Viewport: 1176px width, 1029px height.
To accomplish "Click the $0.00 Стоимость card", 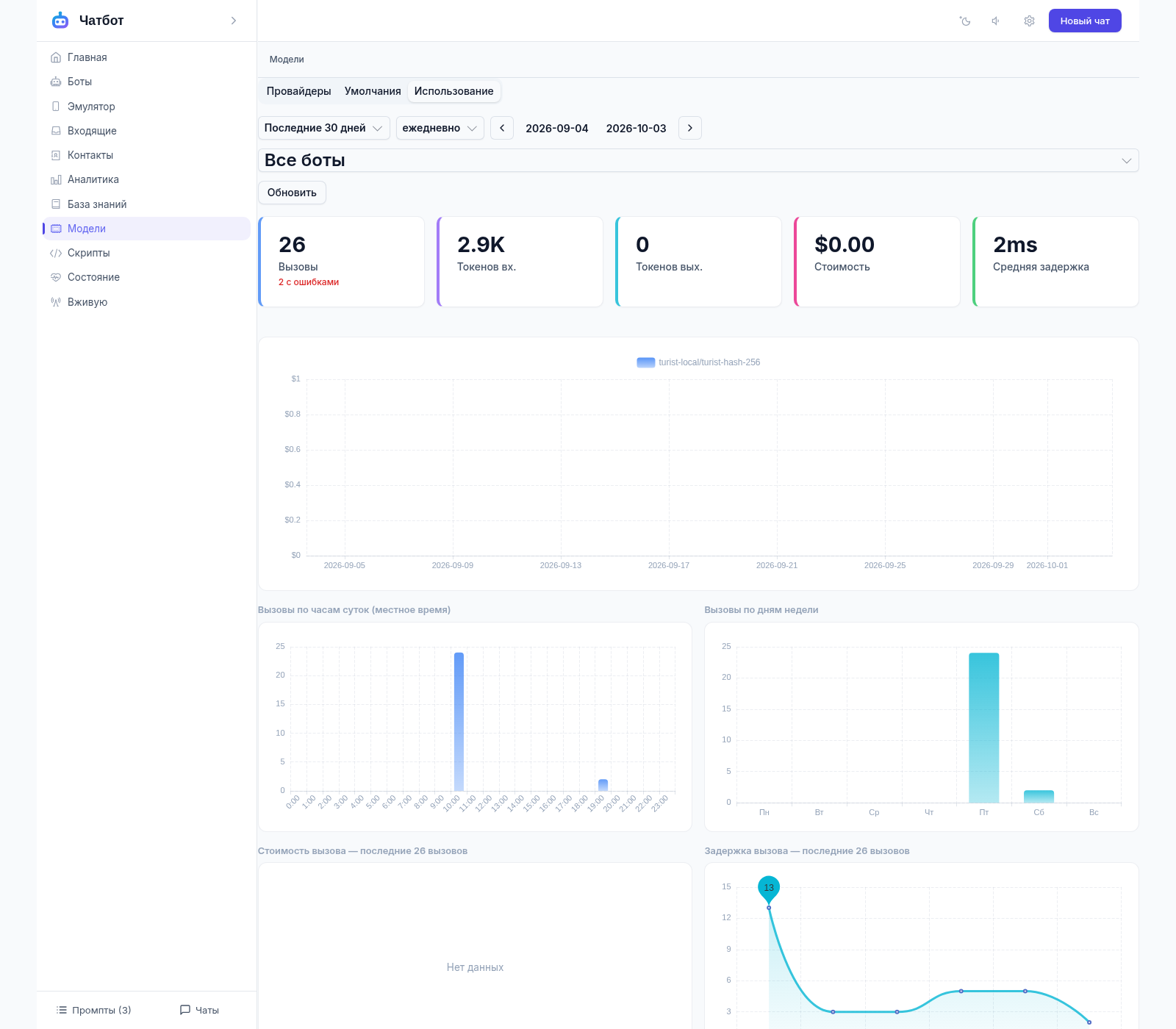I will click(877, 262).
